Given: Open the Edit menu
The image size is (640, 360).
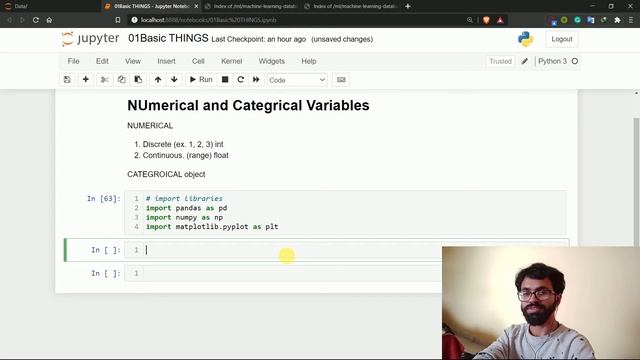Looking at the screenshot, I should coord(102,61).
